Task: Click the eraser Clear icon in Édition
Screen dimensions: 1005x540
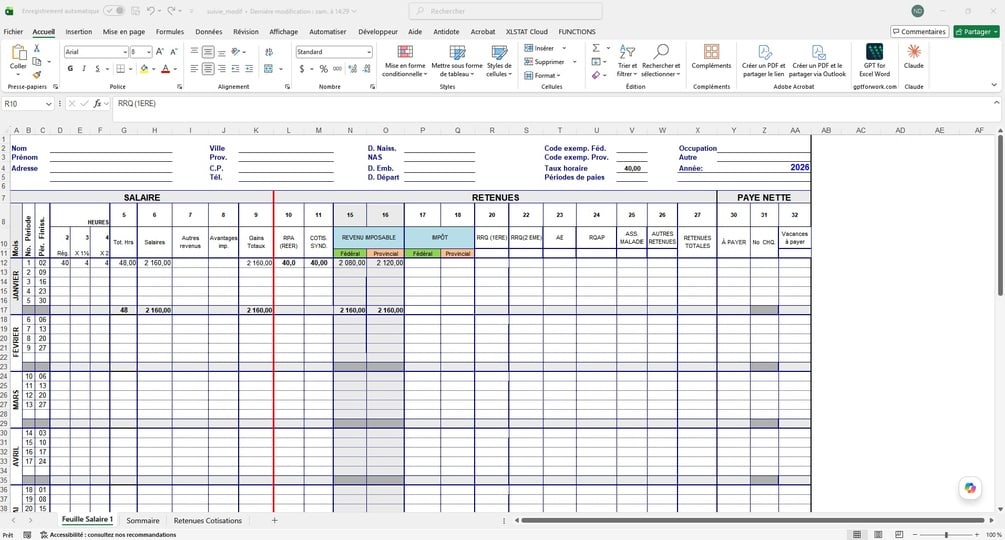Action: click(596, 75)
